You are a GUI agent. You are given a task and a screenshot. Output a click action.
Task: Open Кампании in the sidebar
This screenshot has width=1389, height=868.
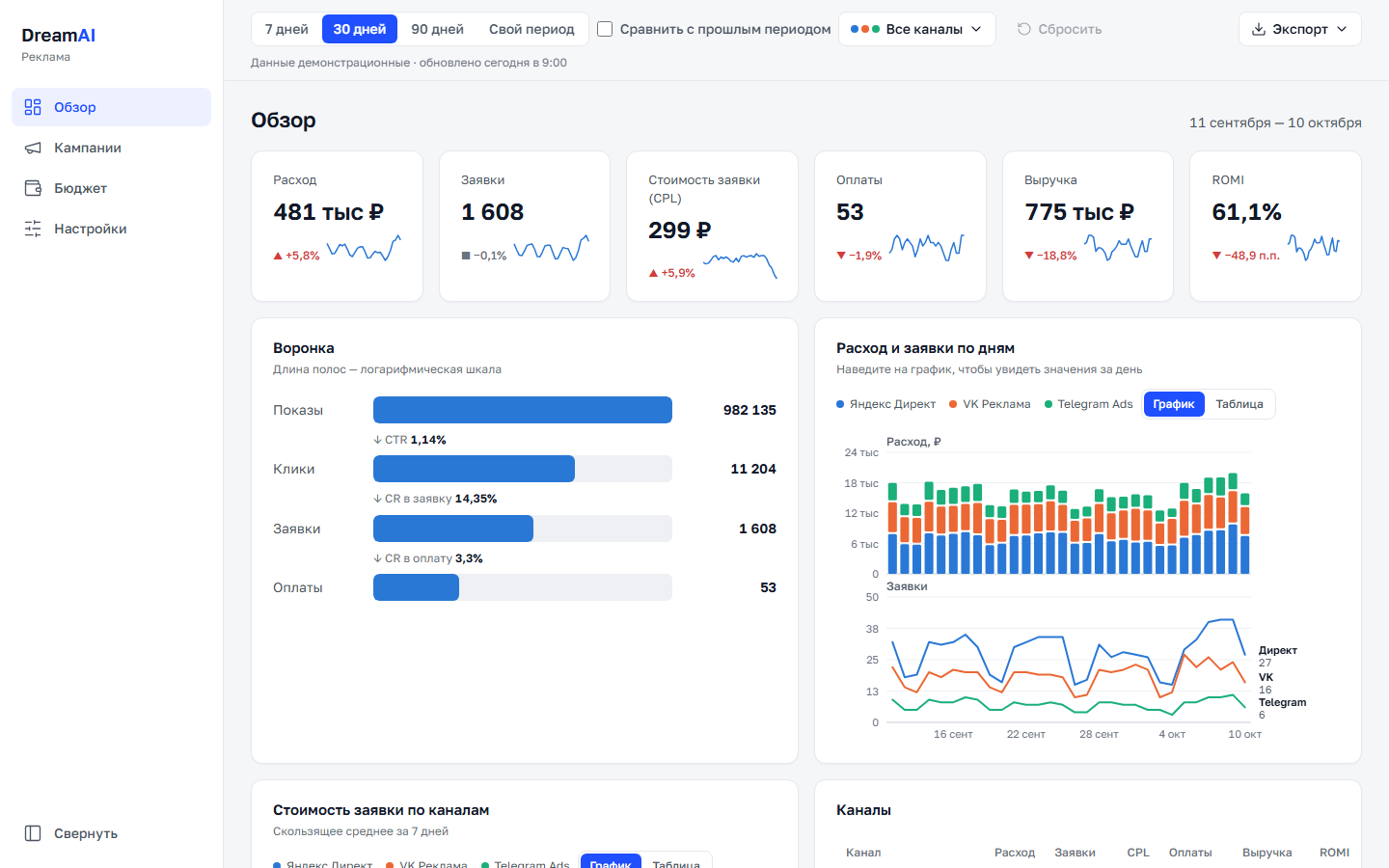coord(111,148)
